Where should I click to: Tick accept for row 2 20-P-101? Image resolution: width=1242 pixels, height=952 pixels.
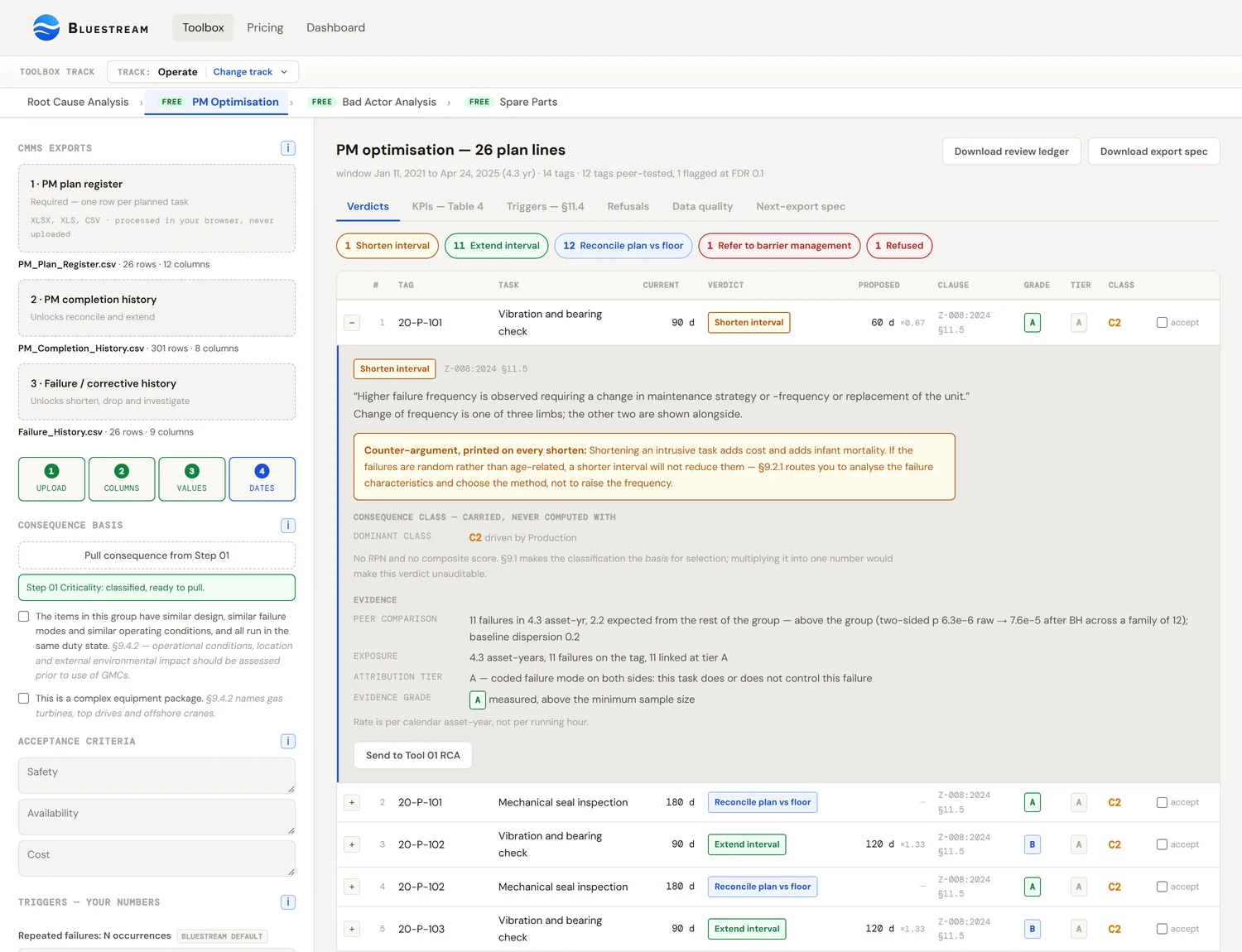pyautogui.click(x=1162, y=802)
